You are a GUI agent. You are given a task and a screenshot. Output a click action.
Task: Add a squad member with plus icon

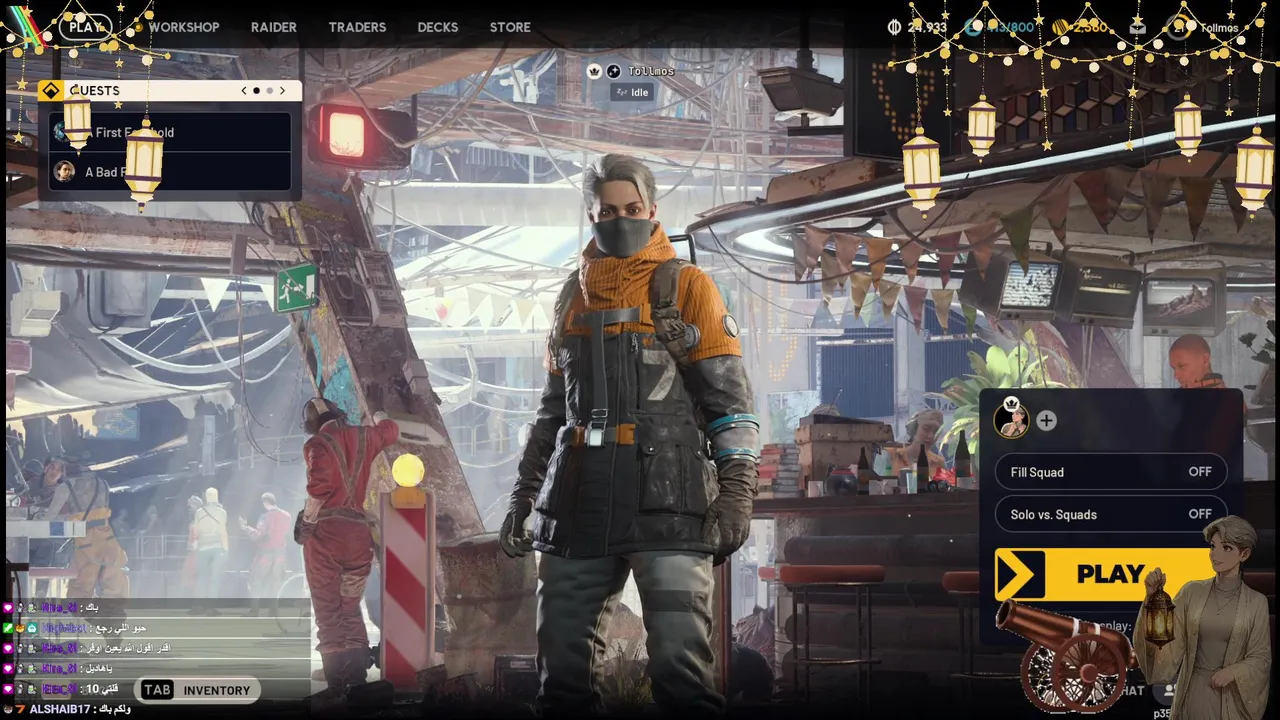coord(1046,420)
